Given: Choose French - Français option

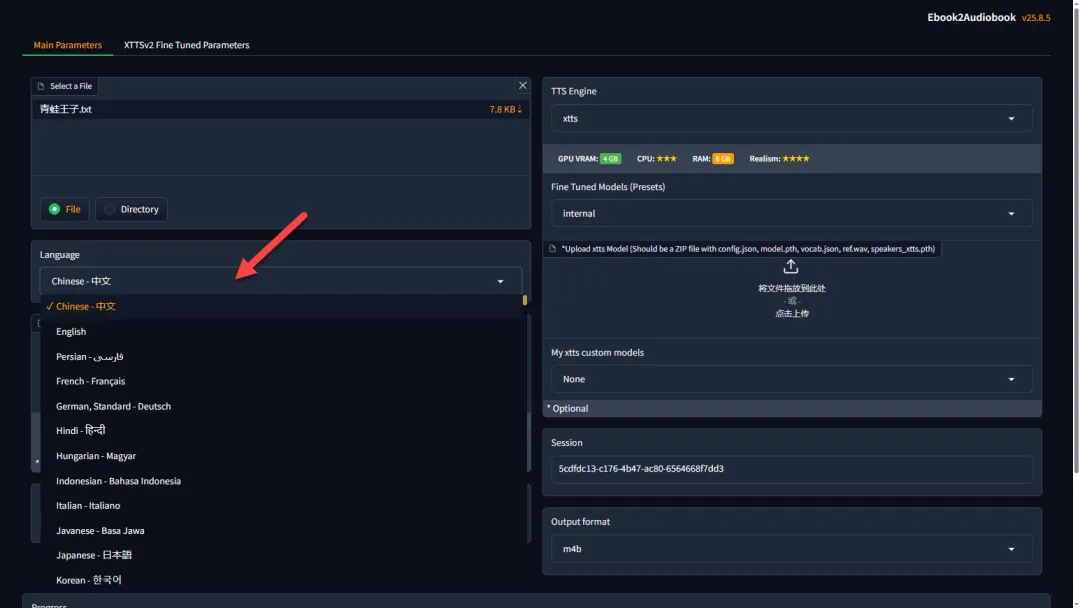Looking at the screenshot, I should click(x=282, y=381).
